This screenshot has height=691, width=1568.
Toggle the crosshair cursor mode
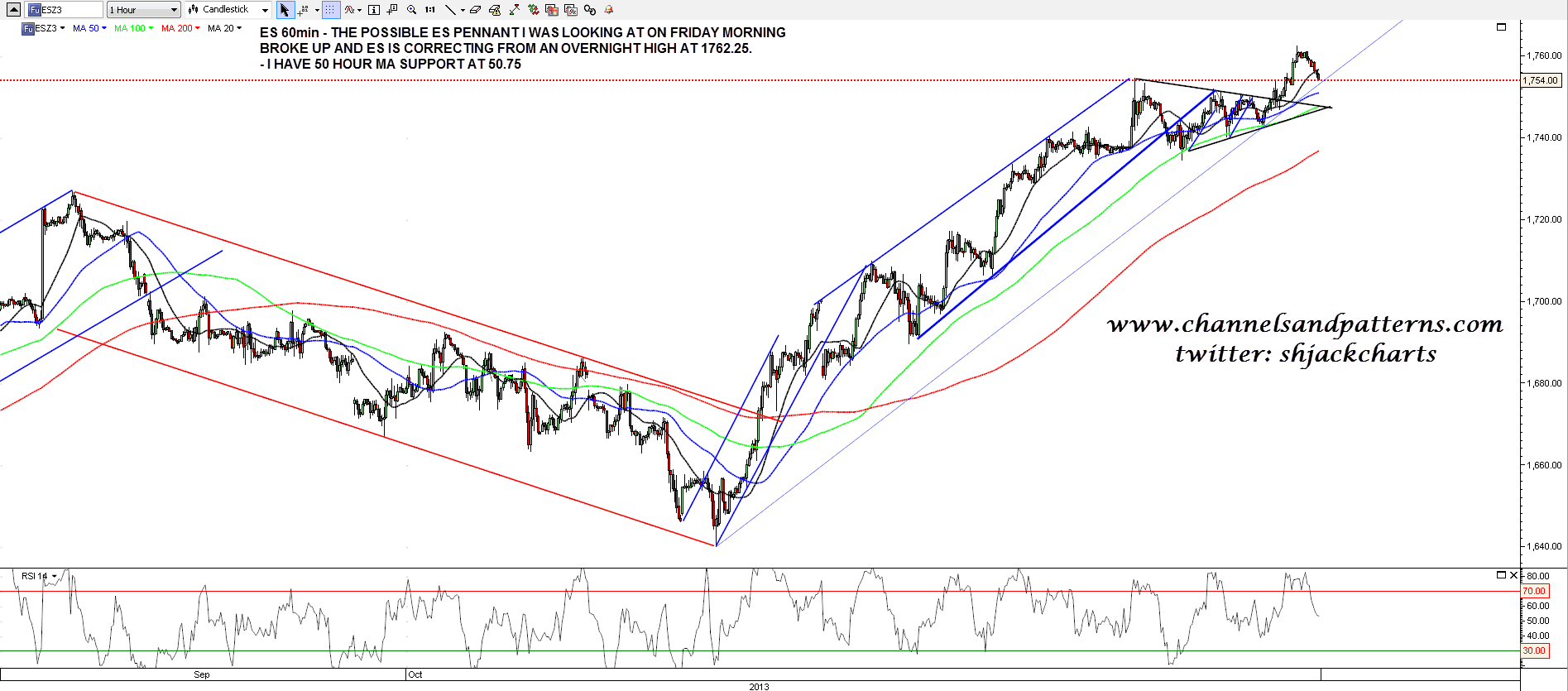coord(304,10)
